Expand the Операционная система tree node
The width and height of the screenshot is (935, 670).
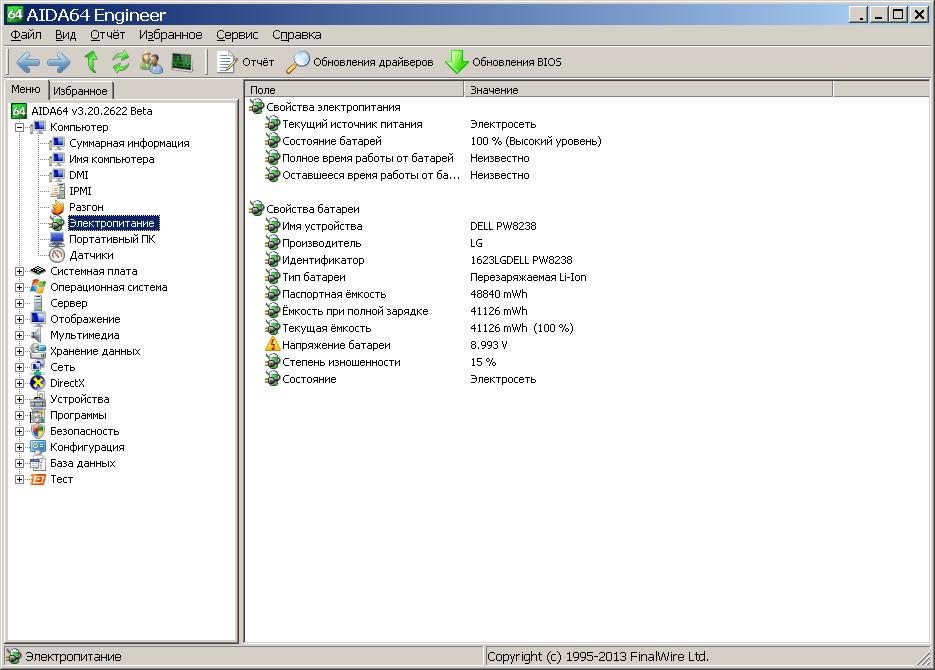[20, 287]
